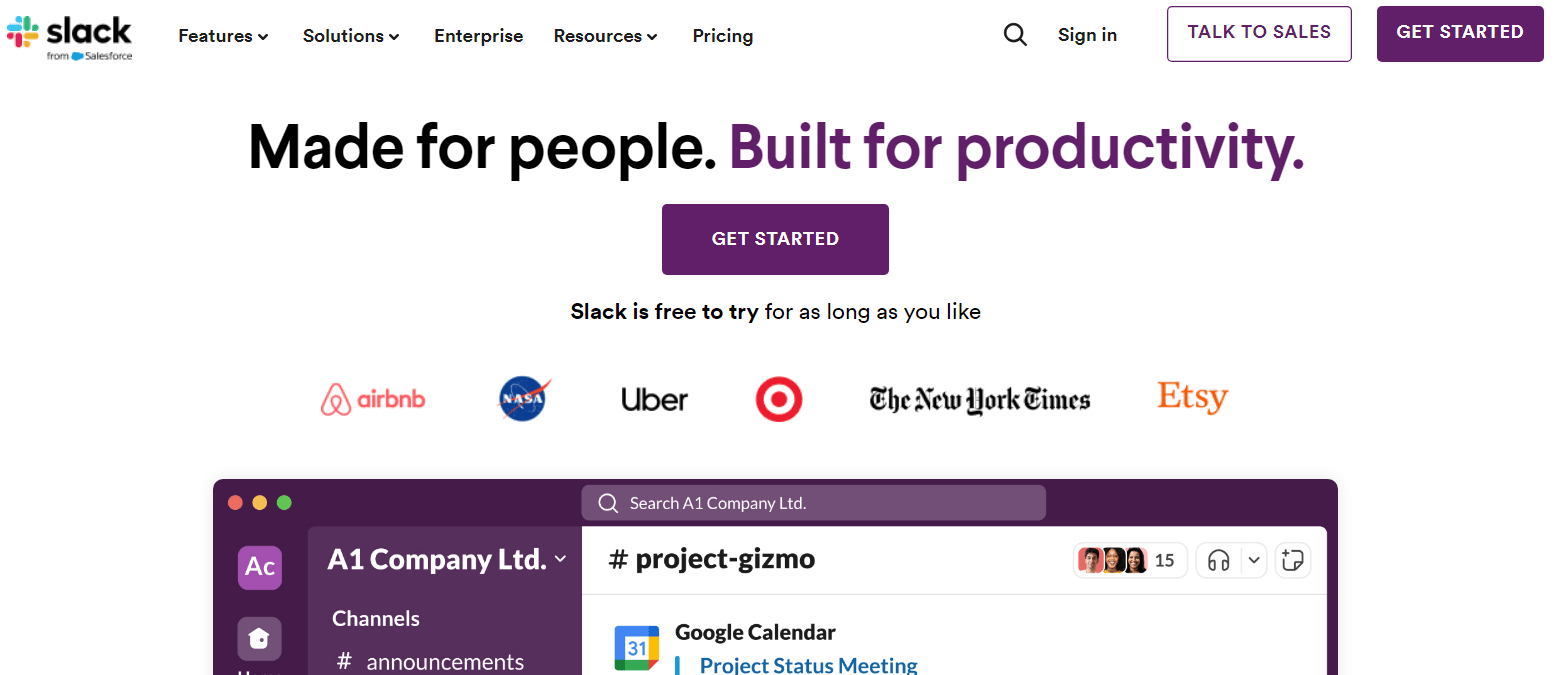
Task: Click the Uber logo
Action: click(x=654, y=399)
